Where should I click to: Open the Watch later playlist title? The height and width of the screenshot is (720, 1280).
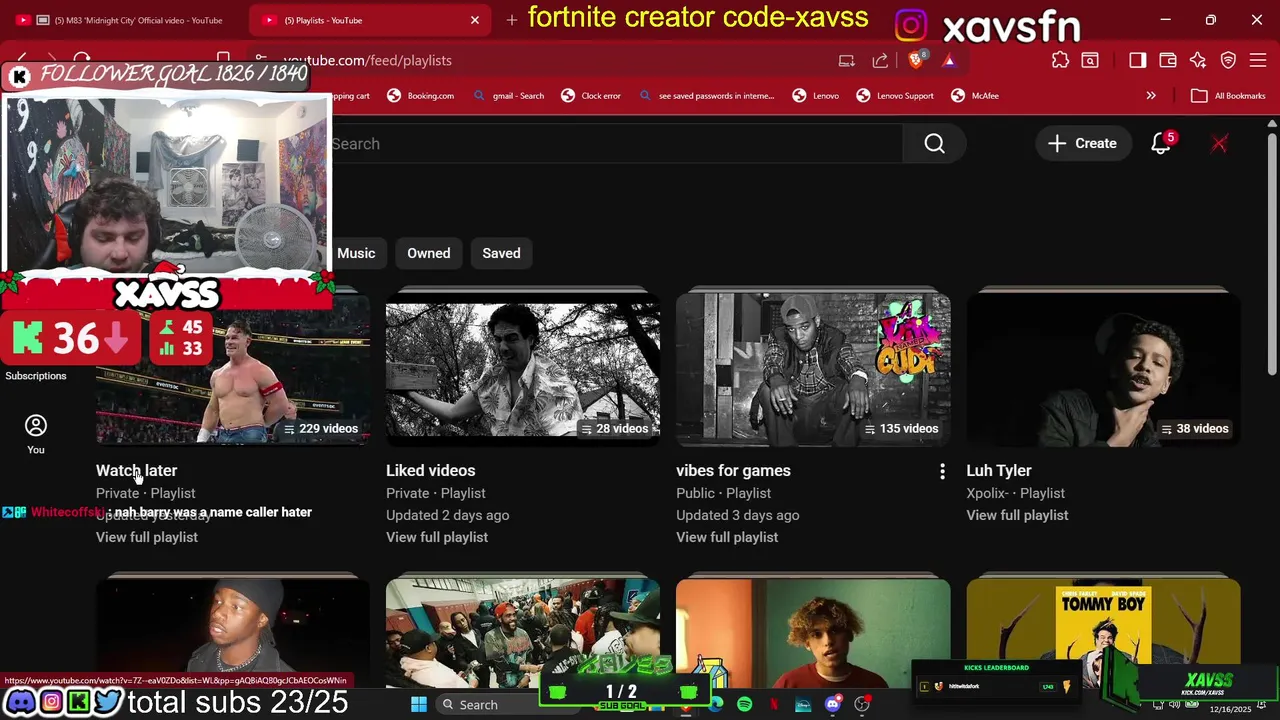tap(136, 471)
